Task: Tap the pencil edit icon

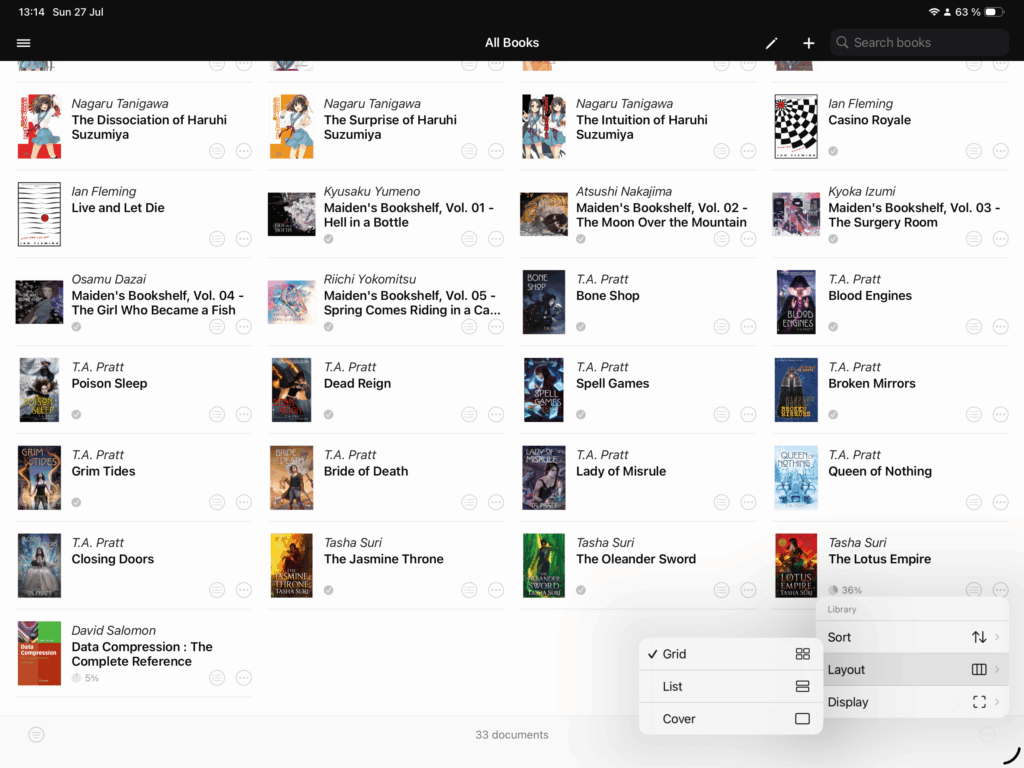Action: pyautogui.click(x=771, y=43)
